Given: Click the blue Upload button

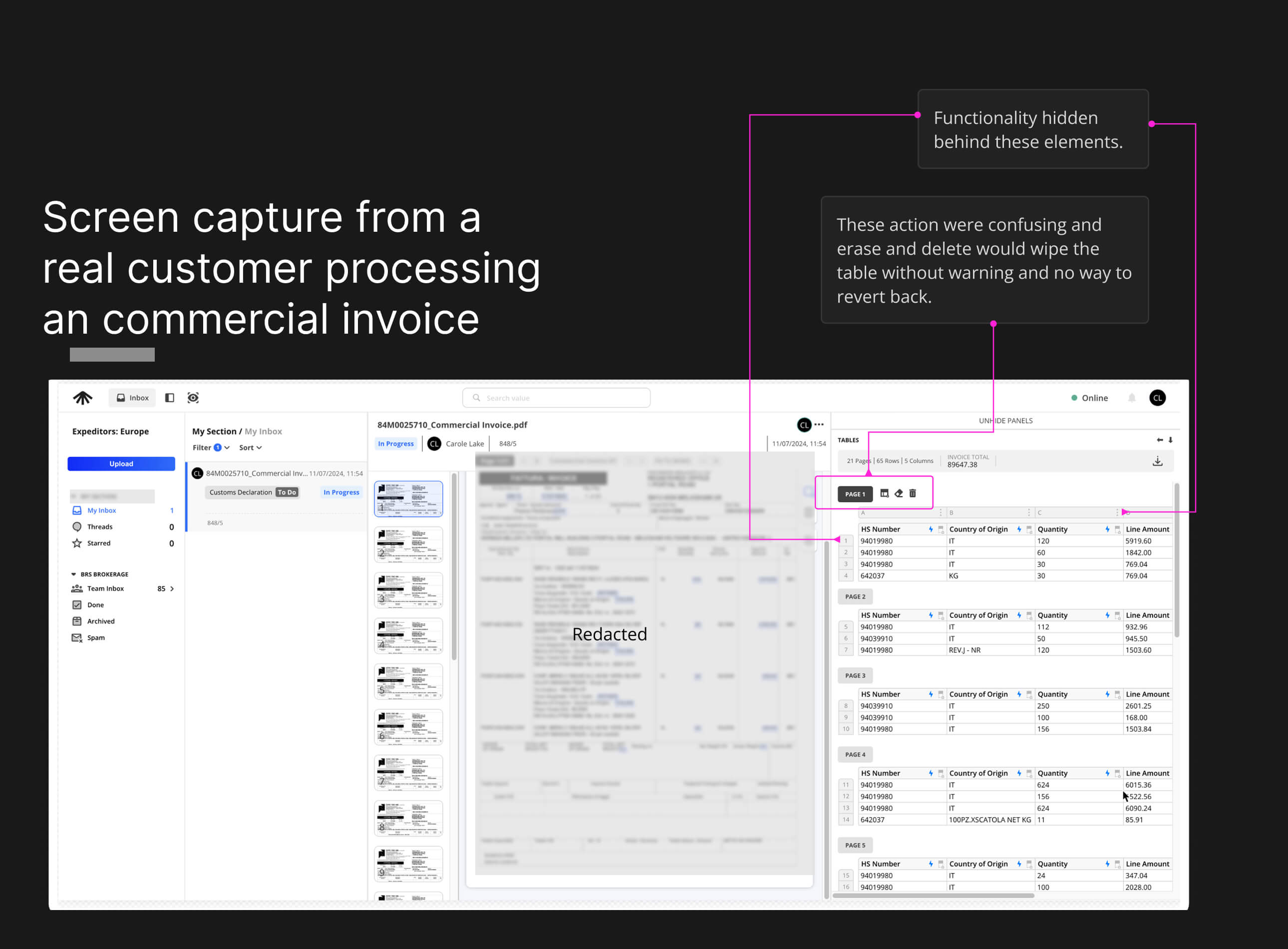Looking at the screenshot, I should (x=121, y=464).
